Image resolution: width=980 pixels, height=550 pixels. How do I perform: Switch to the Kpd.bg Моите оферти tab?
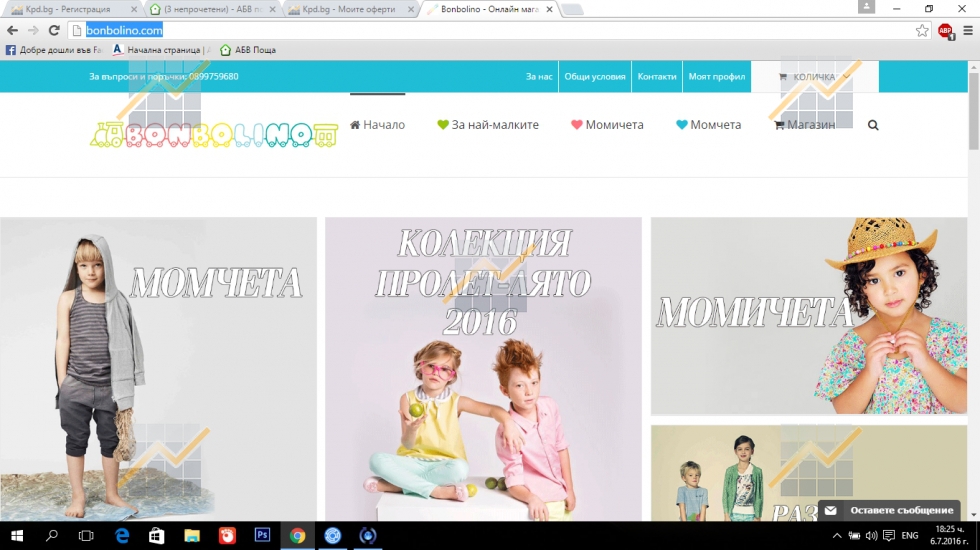tap(350, 9)
